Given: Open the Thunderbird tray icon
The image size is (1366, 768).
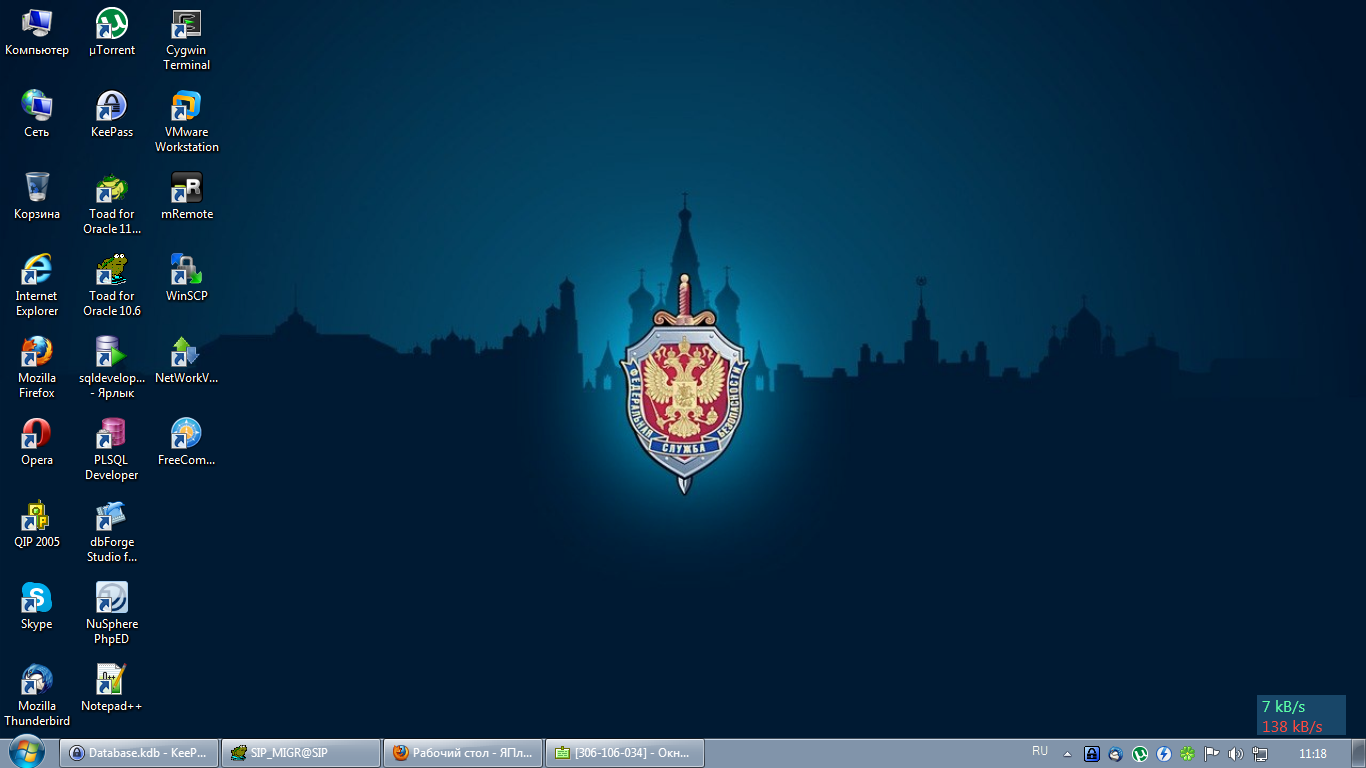Looking at the screenshot, I should click(x=1116, y=753).
